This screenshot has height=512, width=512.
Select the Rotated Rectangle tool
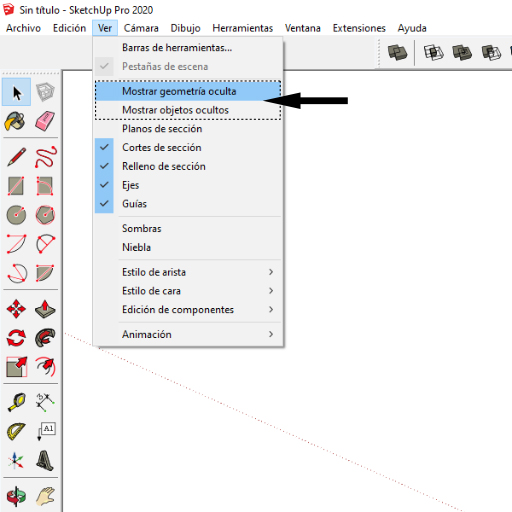tap(45, 186)
